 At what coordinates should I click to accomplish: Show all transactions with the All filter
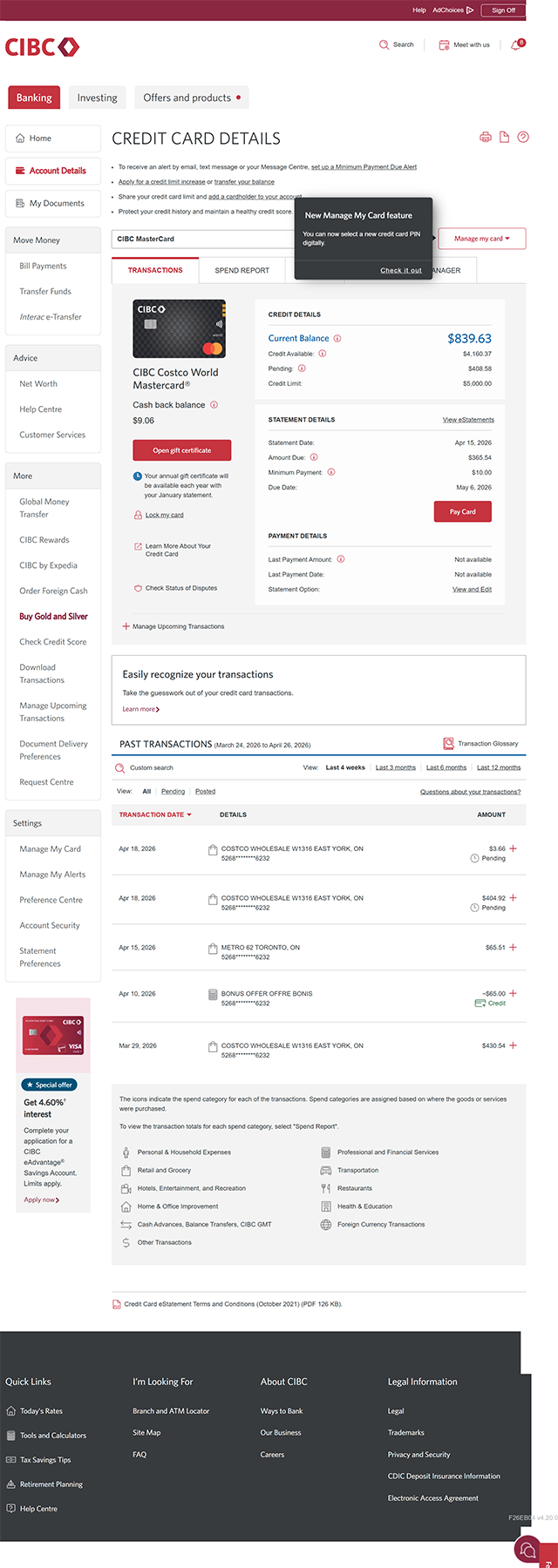[x=146, y=792]
